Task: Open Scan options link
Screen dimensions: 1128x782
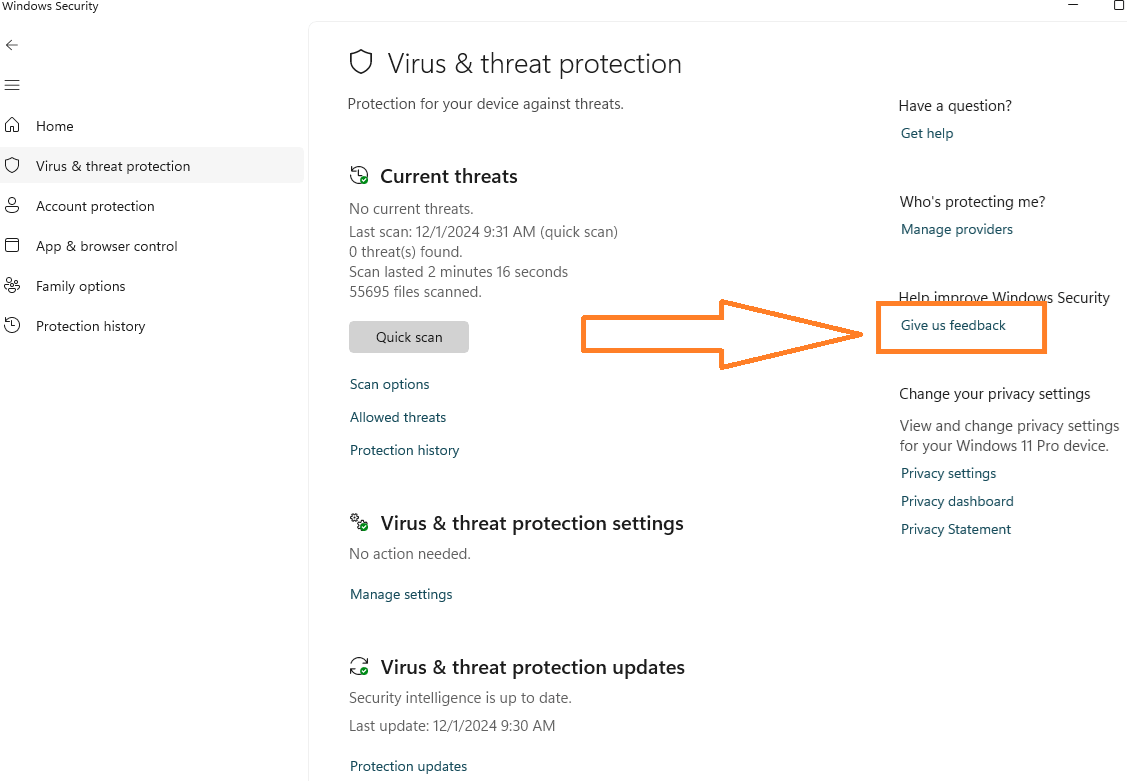Action: click(390, 384)
